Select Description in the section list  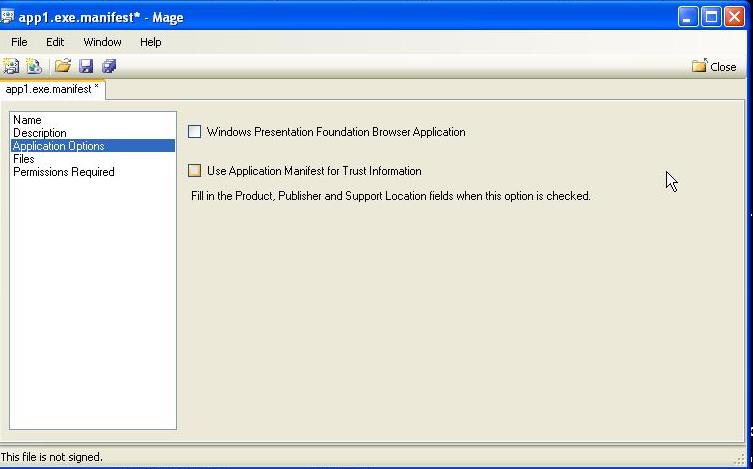93,132
